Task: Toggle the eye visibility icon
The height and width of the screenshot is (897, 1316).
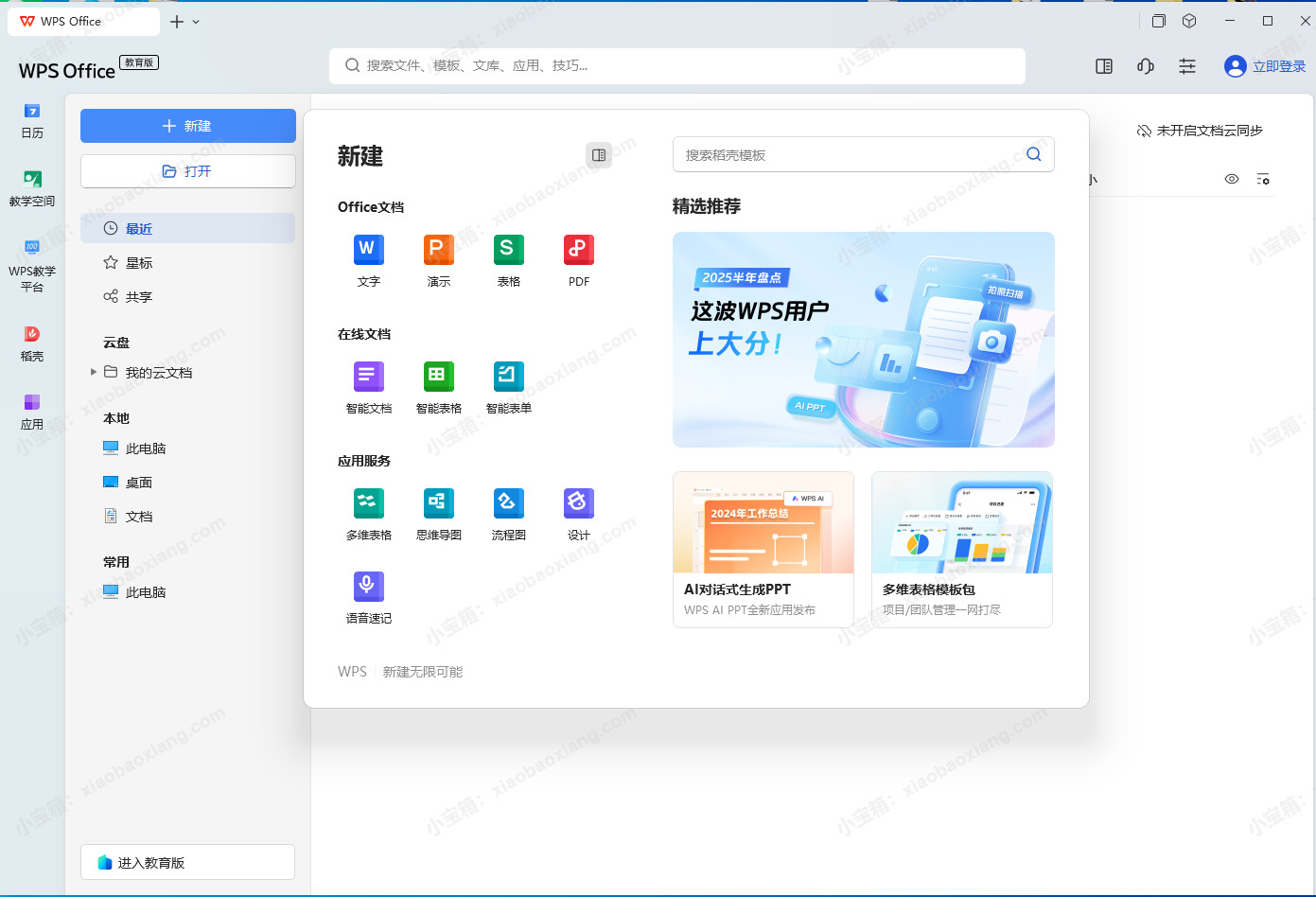Action: [x=1231, y=179]
